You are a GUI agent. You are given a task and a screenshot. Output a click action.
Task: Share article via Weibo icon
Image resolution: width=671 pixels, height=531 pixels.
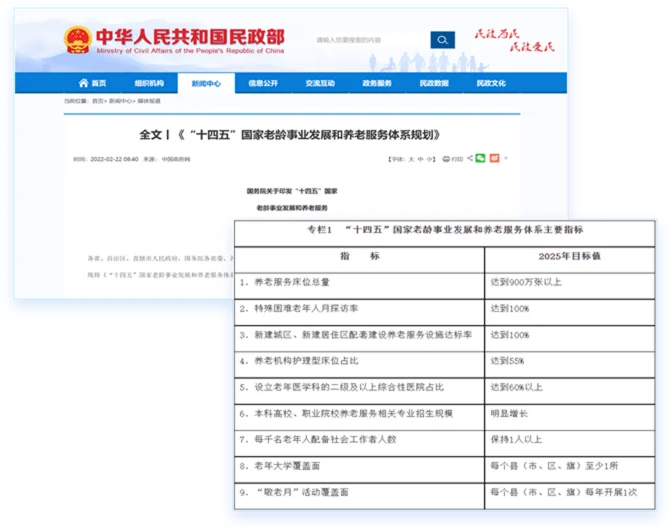click(x=495, y=158)
